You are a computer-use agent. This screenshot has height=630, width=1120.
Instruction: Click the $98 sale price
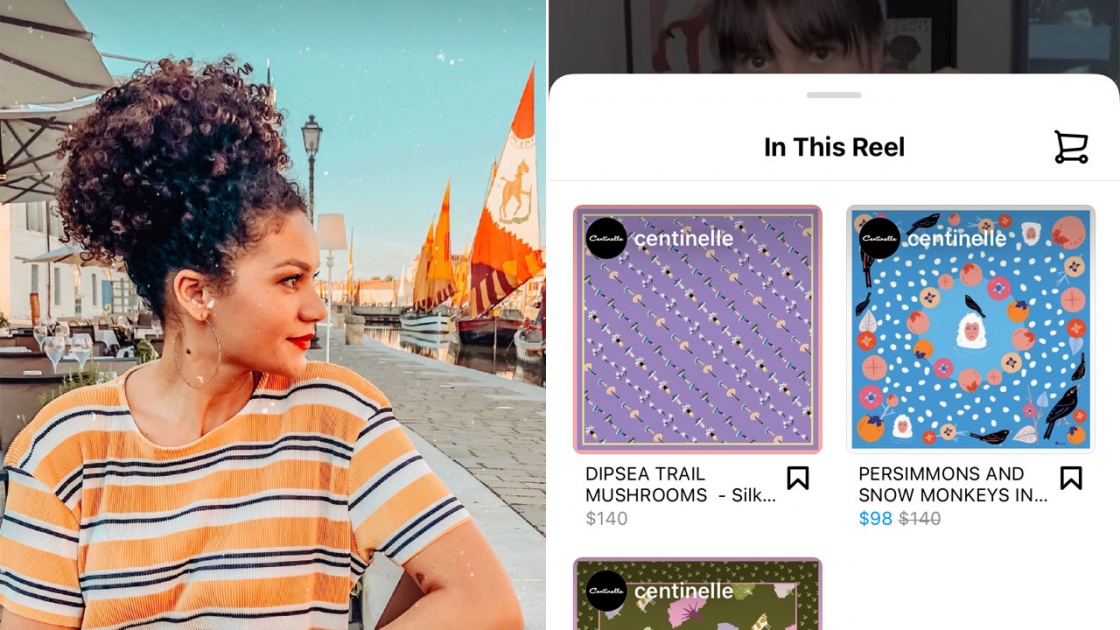coord(875,519)
